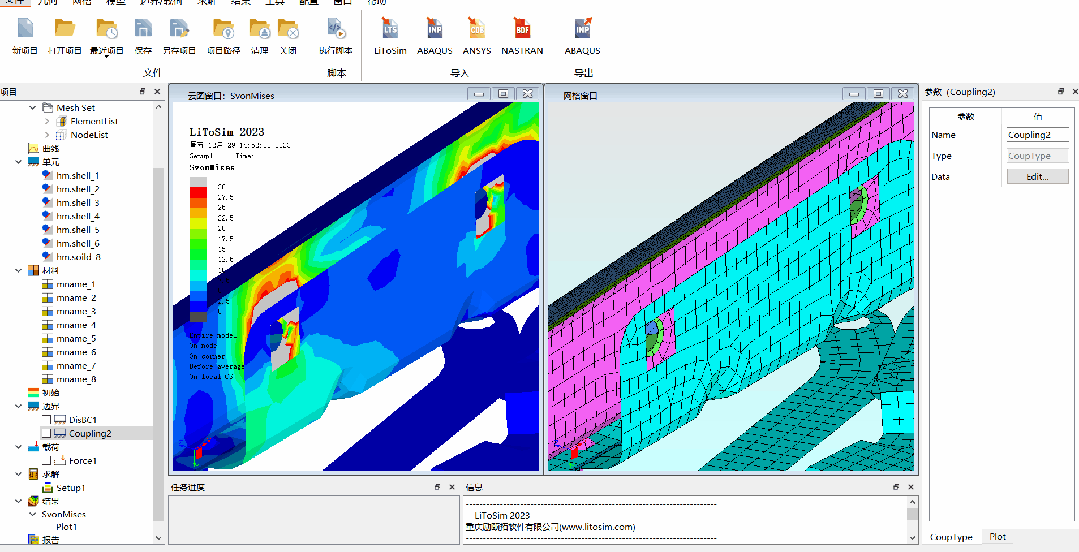This screenshot has height=552, width=1079.
Task: Collapse the solver group containing Setup1
Action: [19, 474]
